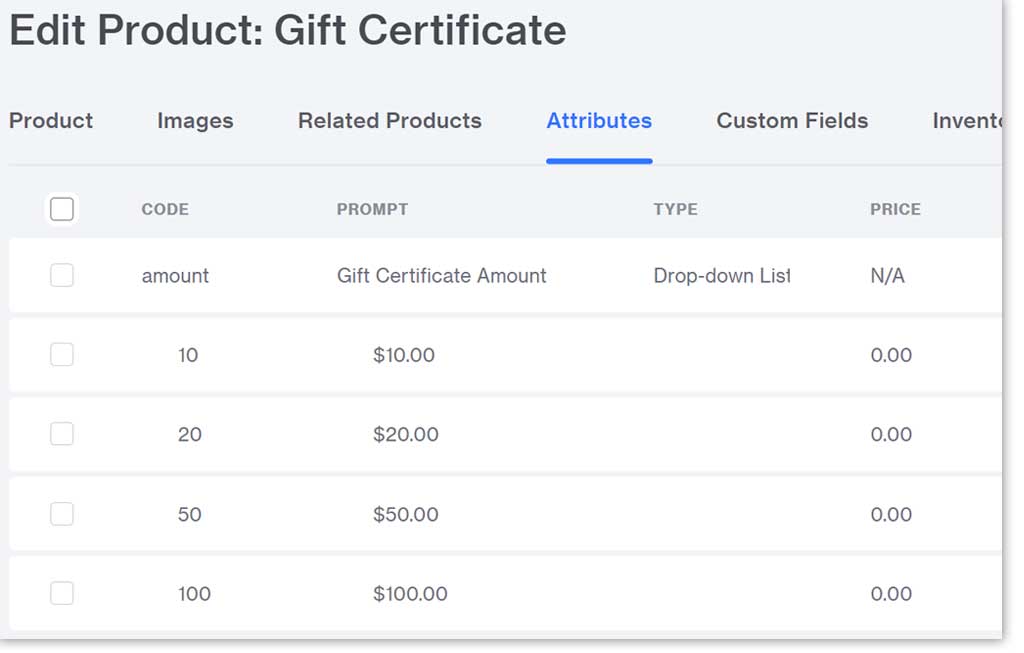Toggle the select-all checkbox in the header
This screenshot has height=653, width=1024.
pos(62,209)
